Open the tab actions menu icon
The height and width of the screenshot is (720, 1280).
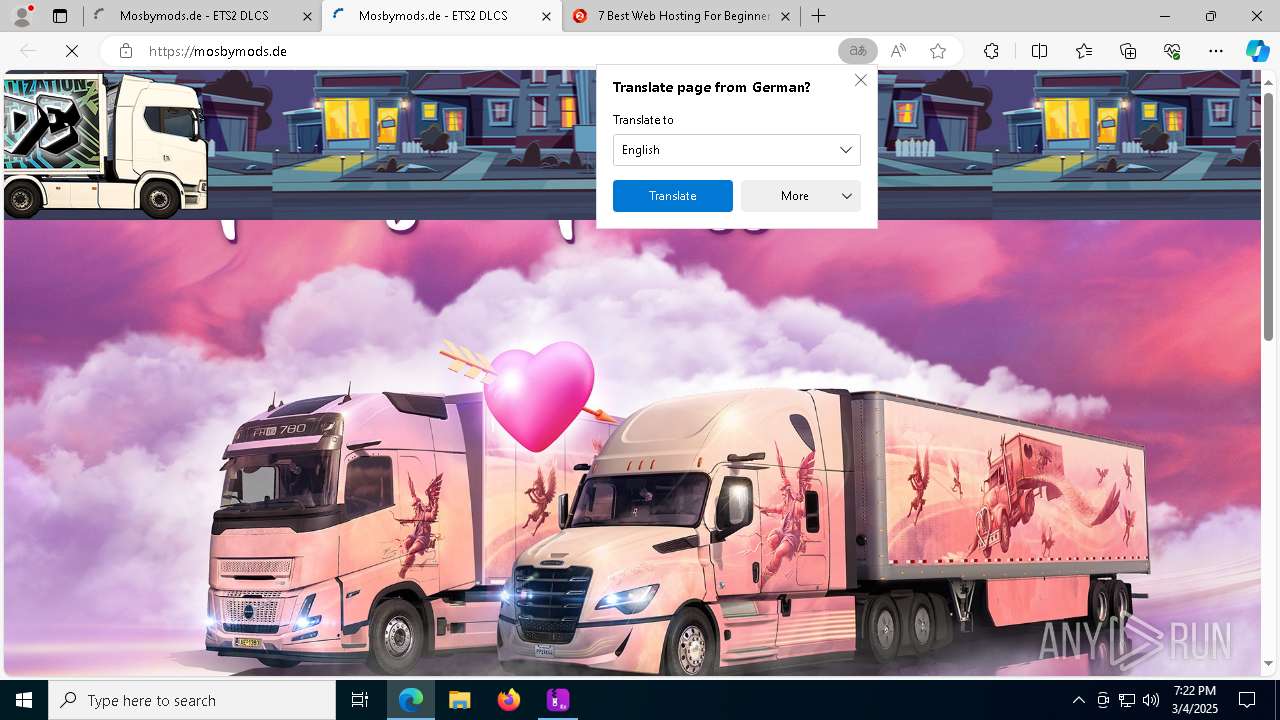tap(60, 16)
